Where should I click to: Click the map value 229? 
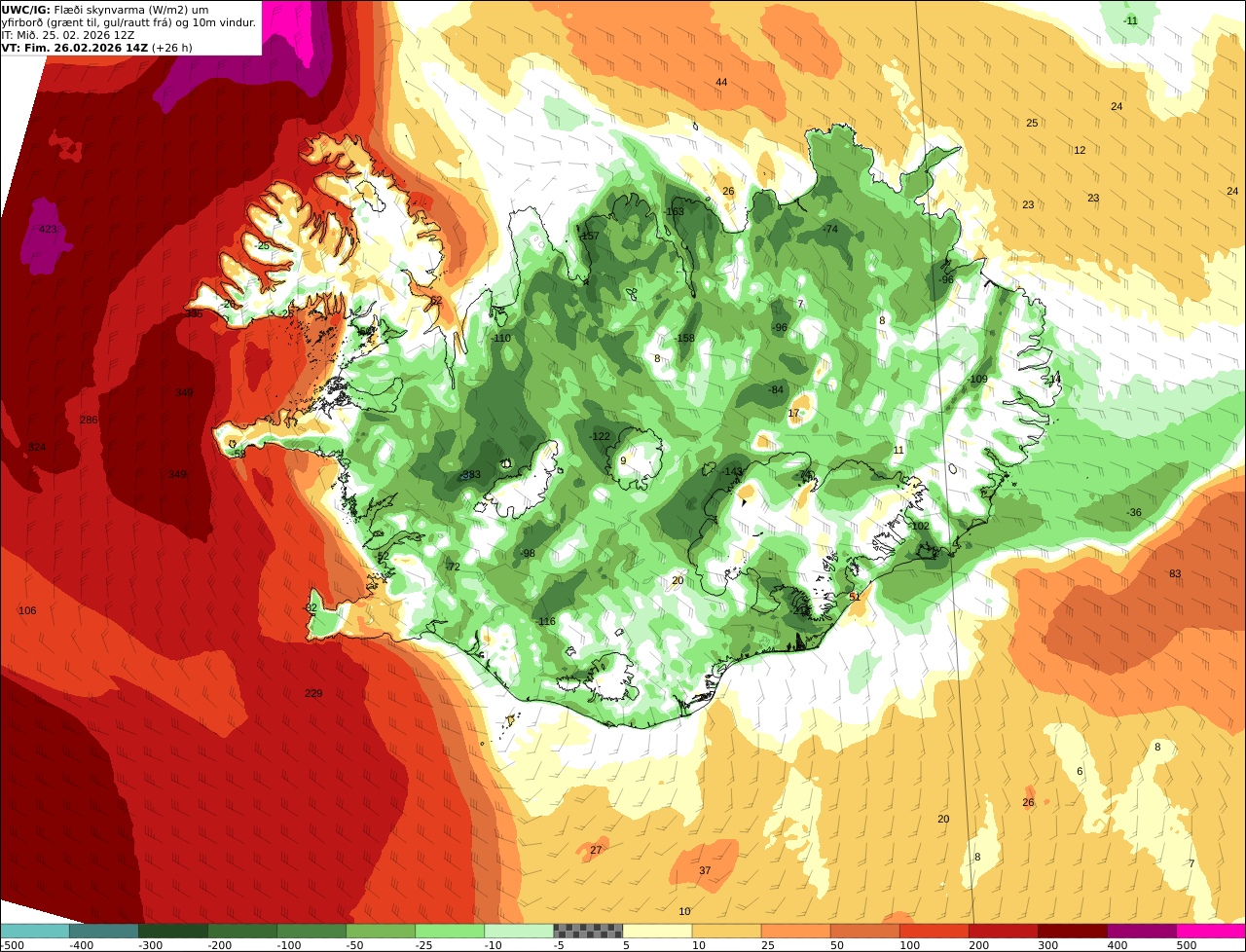(x=313, y=694)
